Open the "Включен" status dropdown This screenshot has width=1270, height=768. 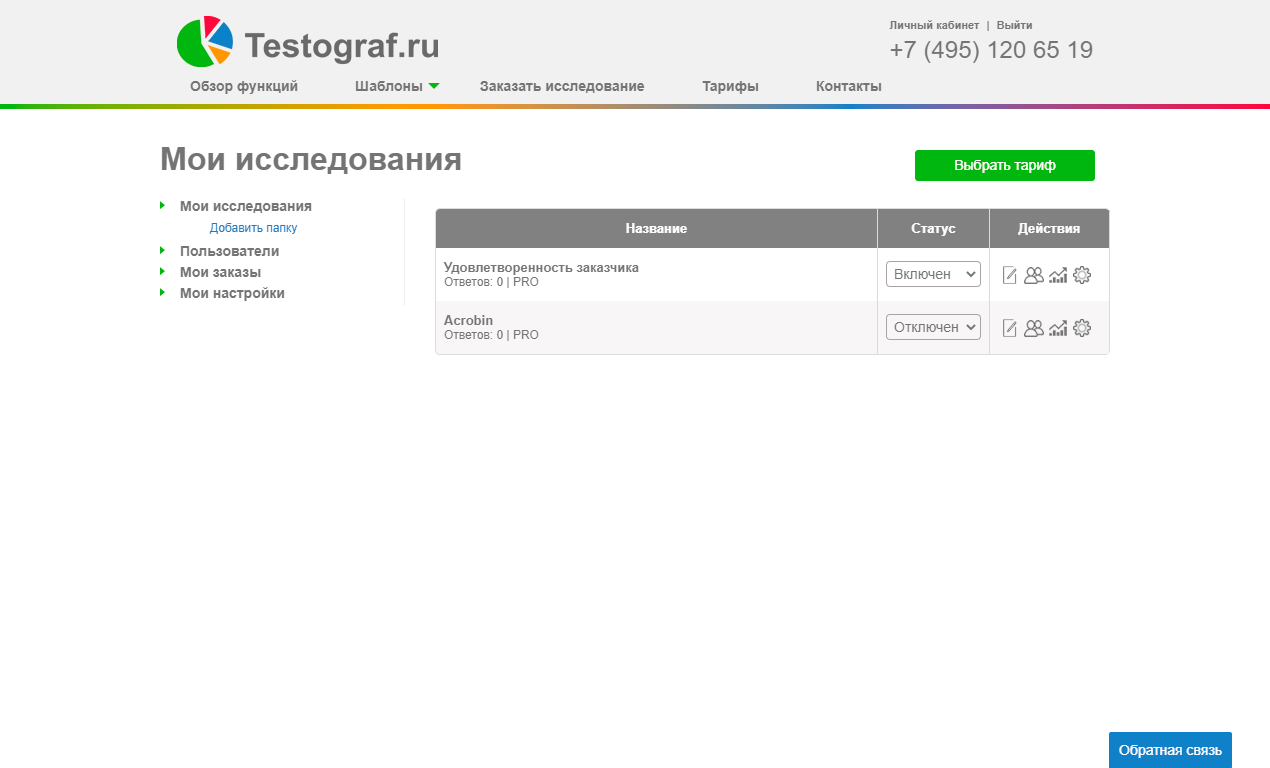pos(932,273)
